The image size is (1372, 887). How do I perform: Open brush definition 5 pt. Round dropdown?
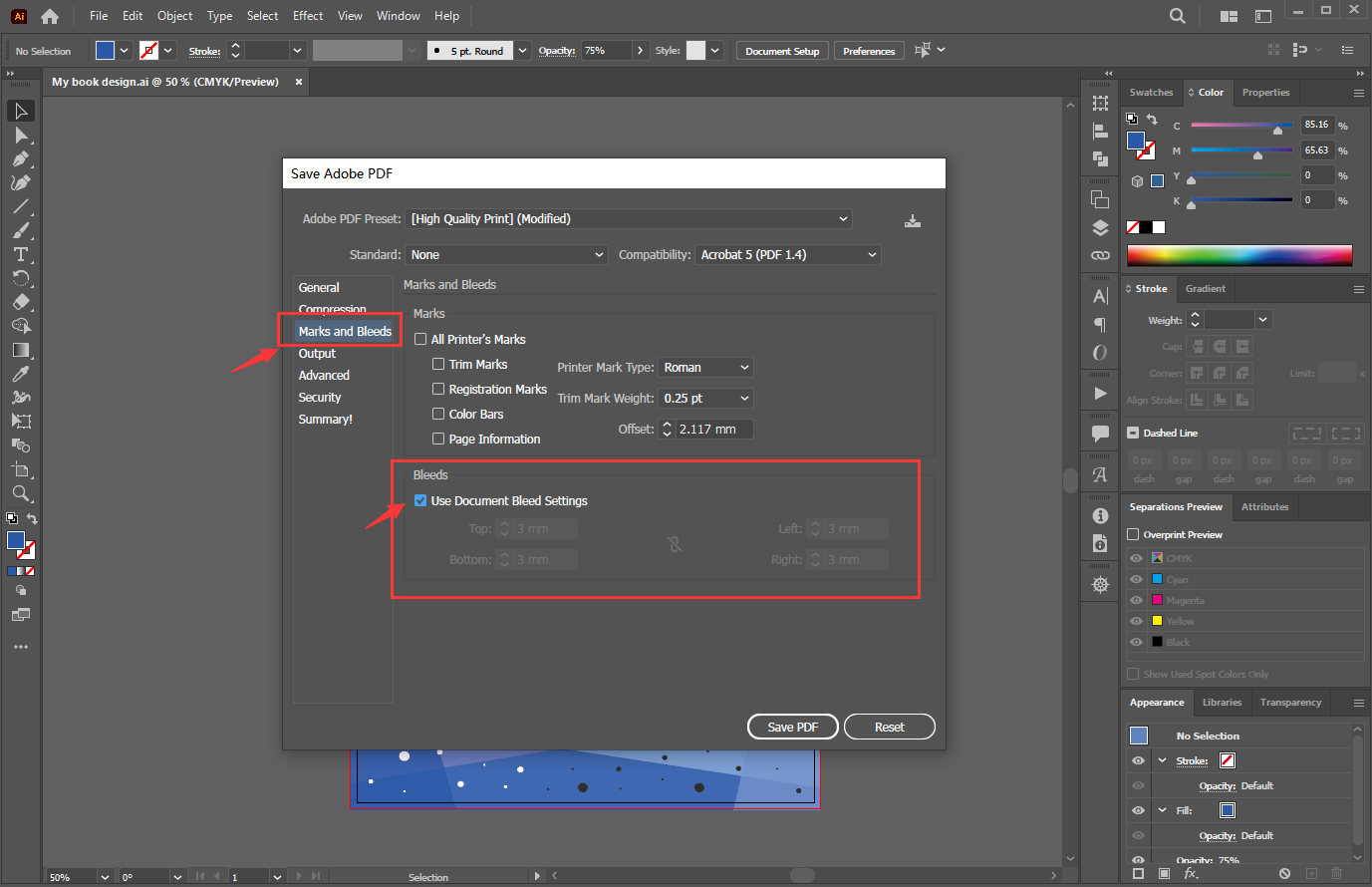tap(522, 51)
